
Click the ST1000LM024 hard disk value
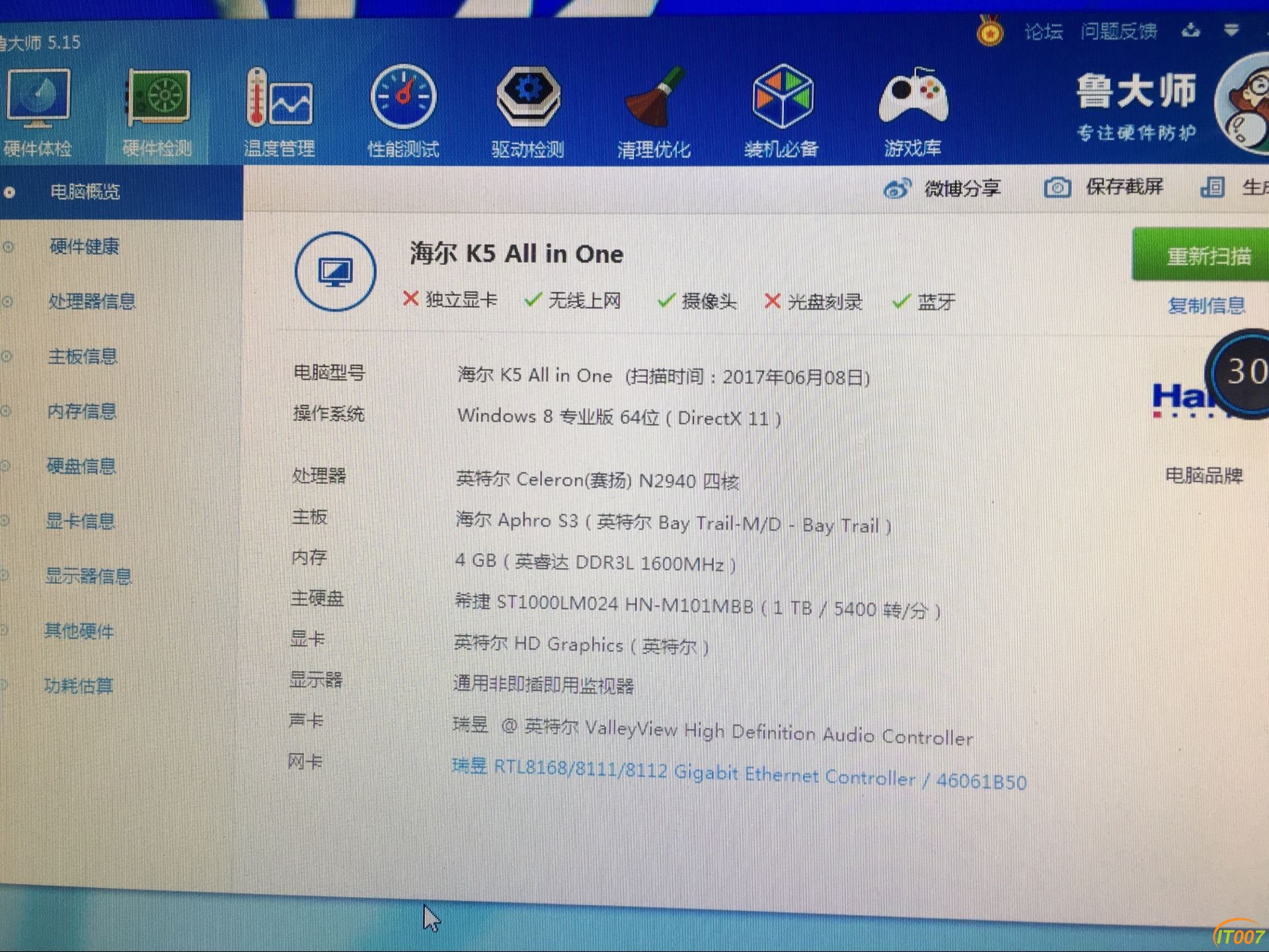coord(697,606)
